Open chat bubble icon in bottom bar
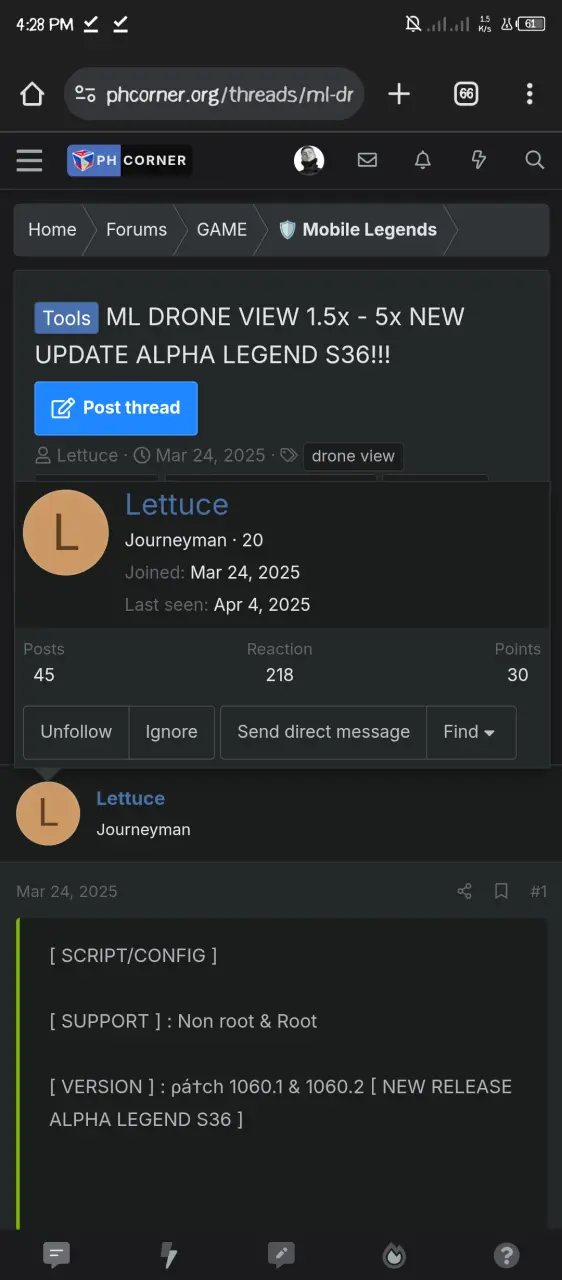Image resolution: width=562 pixels, height=1280 pixels. pyautogui.click(x=57, y=1255)
